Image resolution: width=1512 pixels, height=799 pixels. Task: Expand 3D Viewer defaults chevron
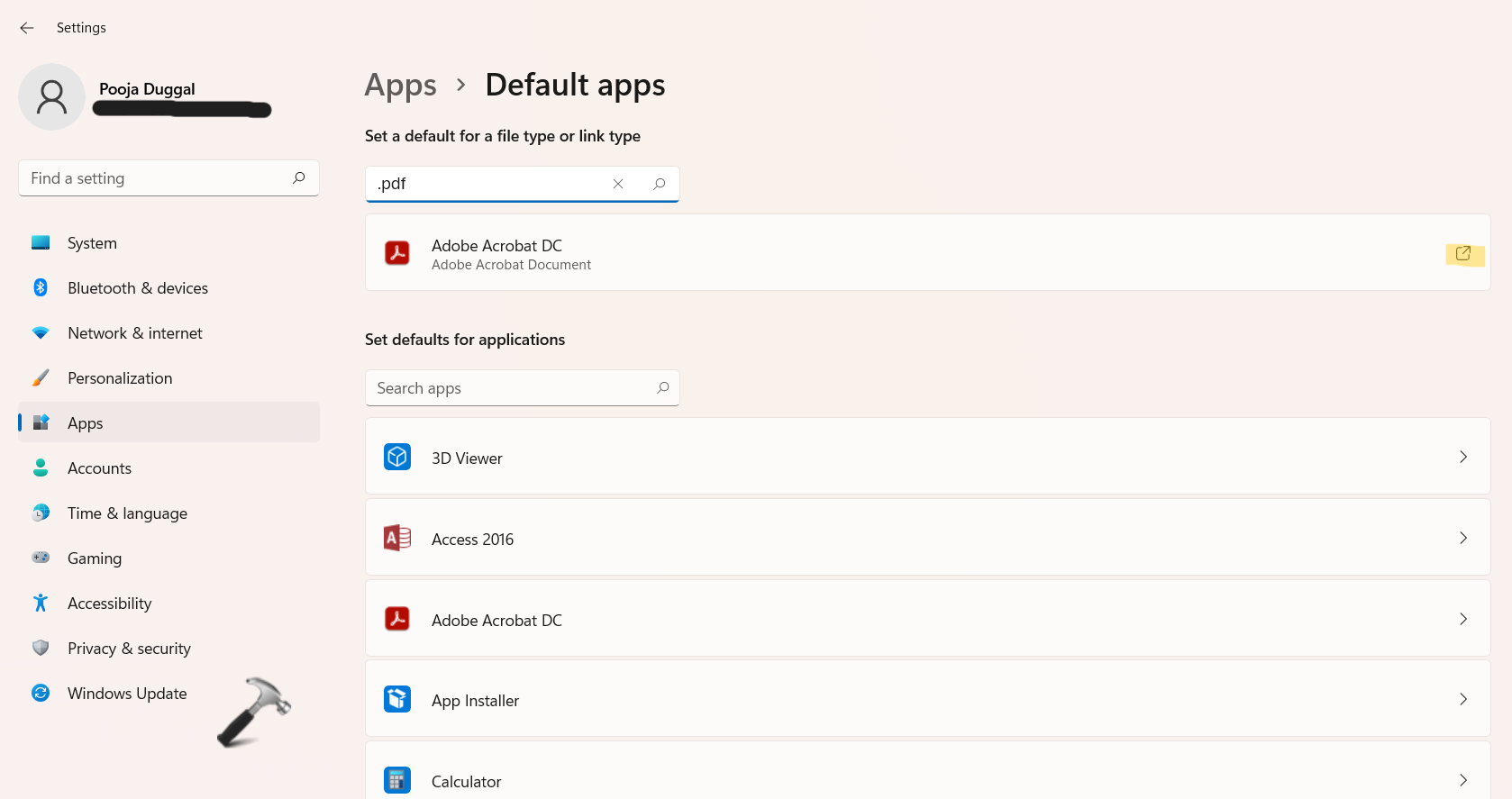pyautogui.click(x=1462, y=458)
